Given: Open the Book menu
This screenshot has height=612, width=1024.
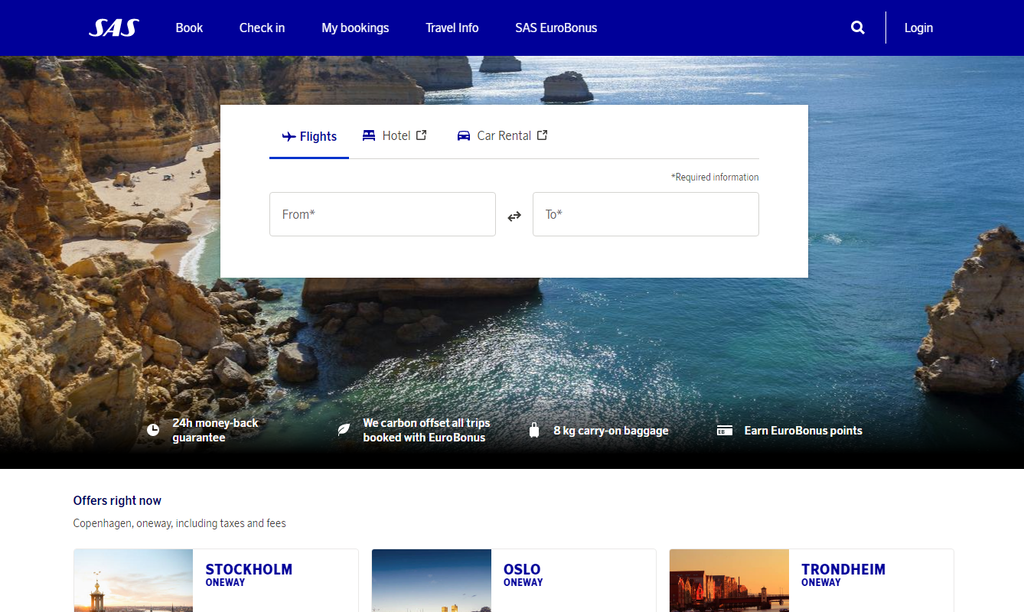Looking at the screenshot, I should point(189,28).
